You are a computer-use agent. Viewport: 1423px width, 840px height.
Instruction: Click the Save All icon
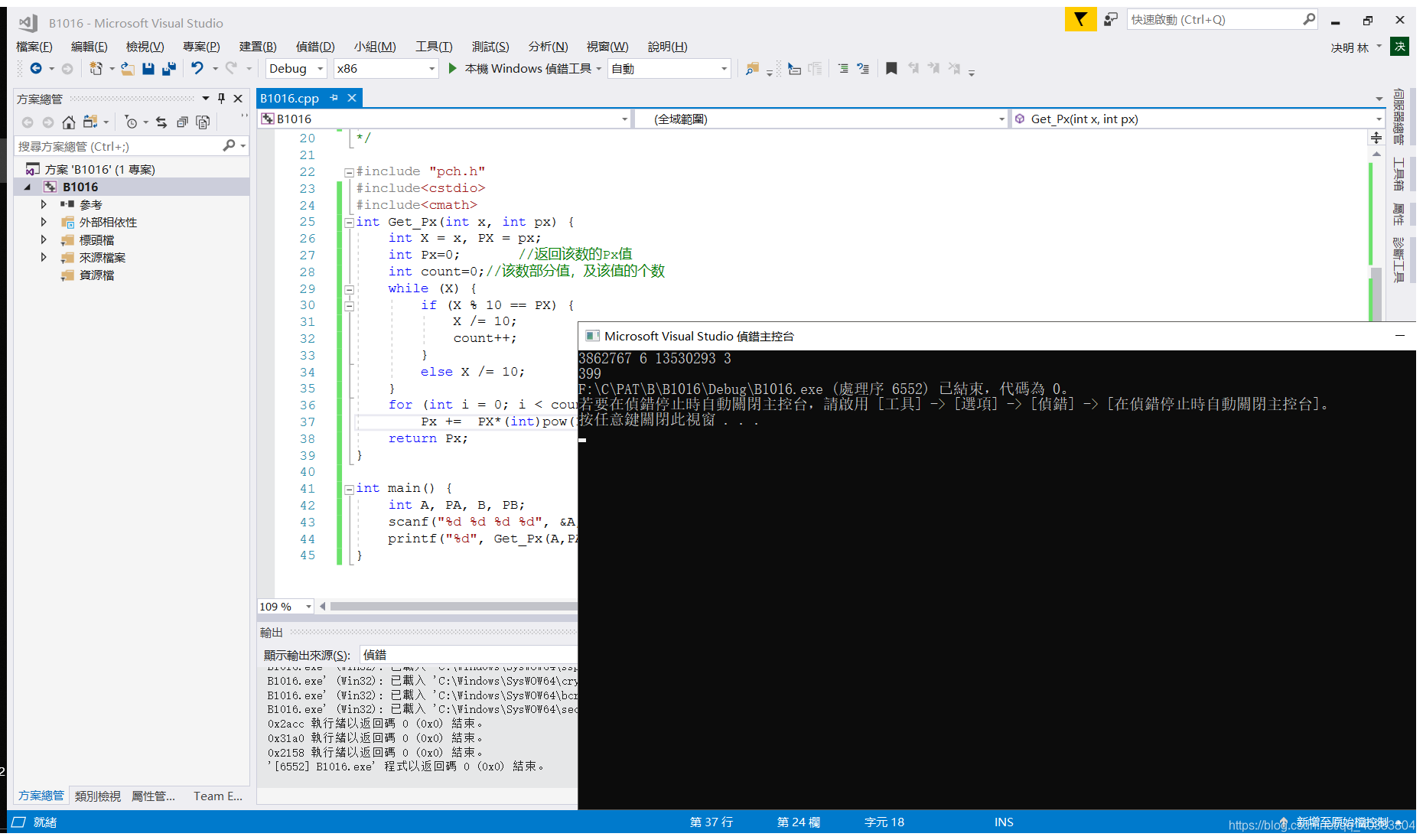point(169,69)
